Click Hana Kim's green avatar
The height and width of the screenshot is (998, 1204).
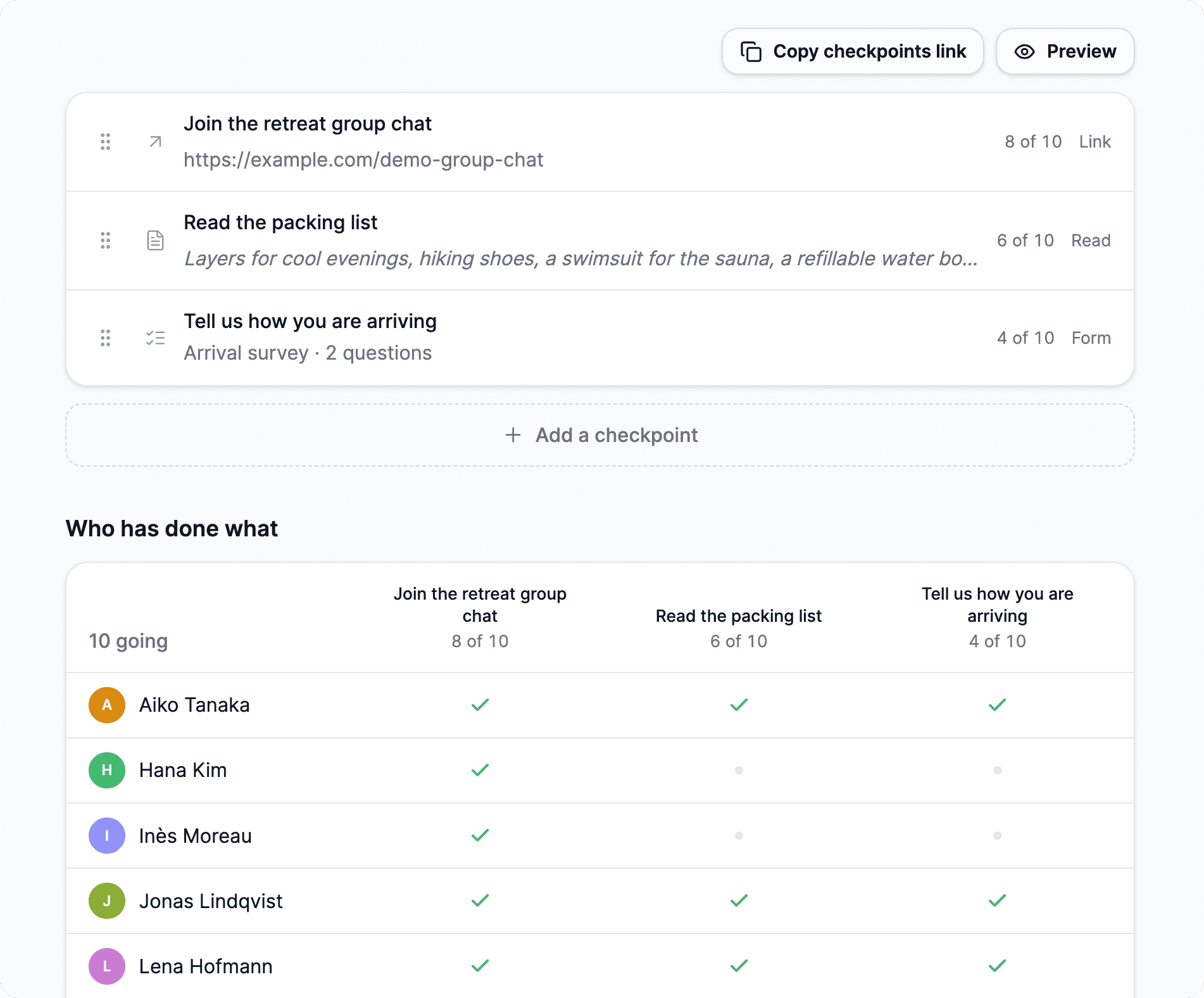click(107, 770)
